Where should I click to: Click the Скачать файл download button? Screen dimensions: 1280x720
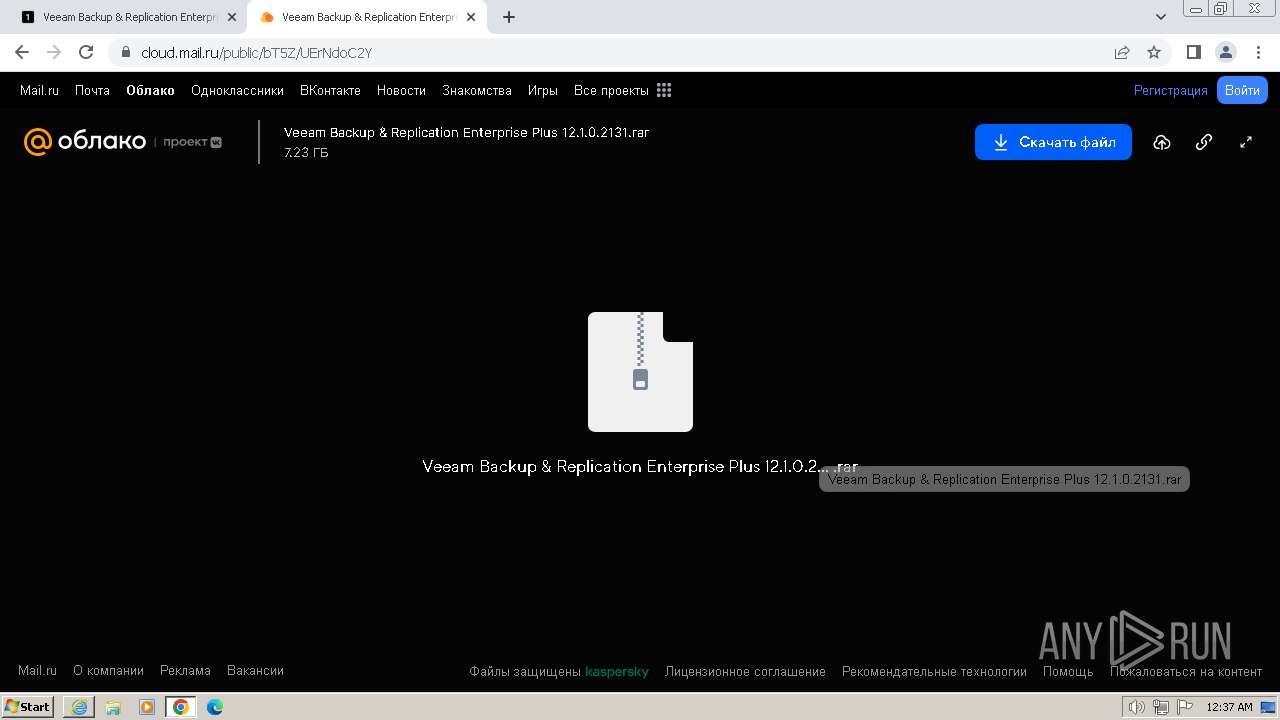coord(1053,142)
